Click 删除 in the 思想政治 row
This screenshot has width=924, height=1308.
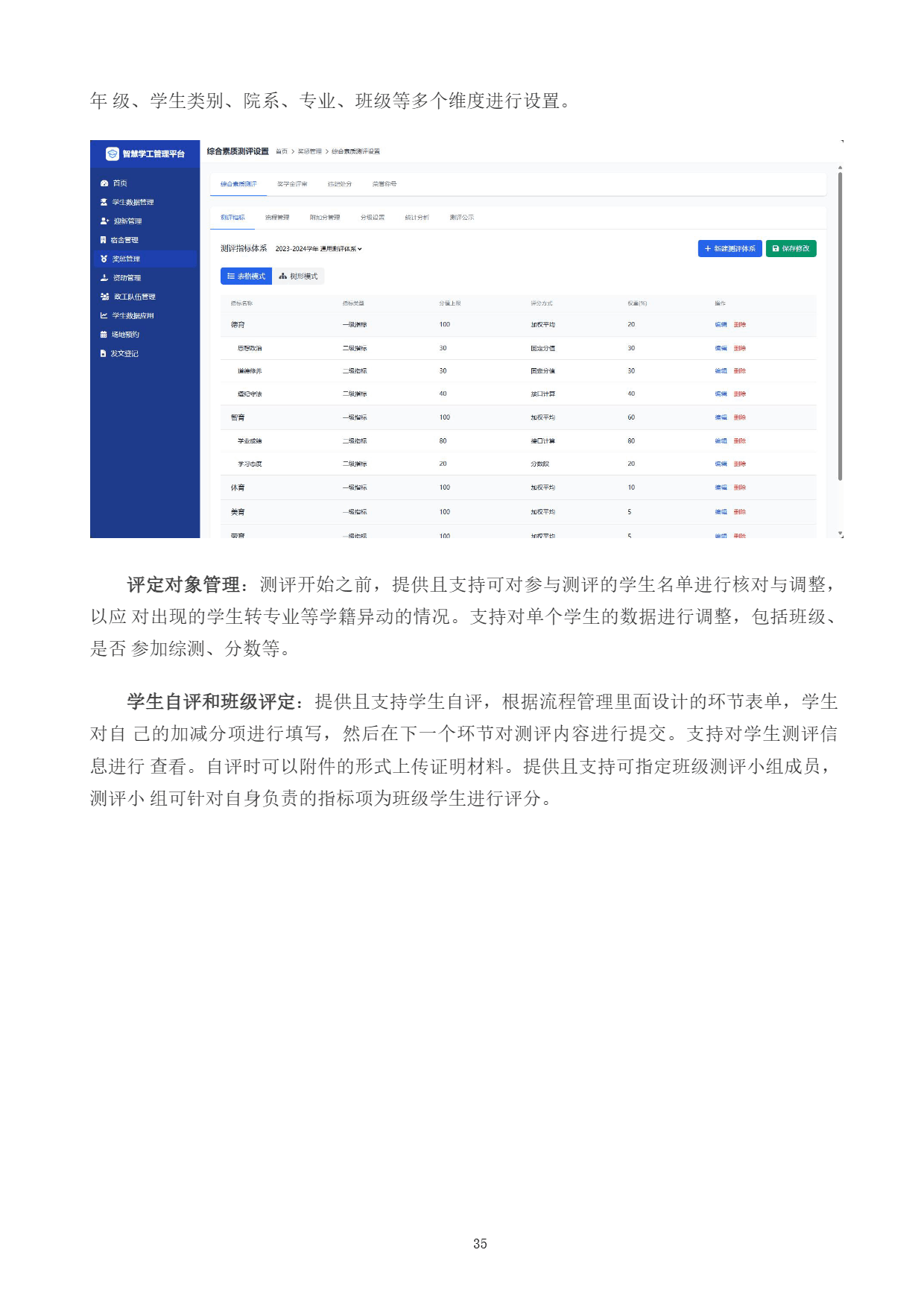click(740, 348)
